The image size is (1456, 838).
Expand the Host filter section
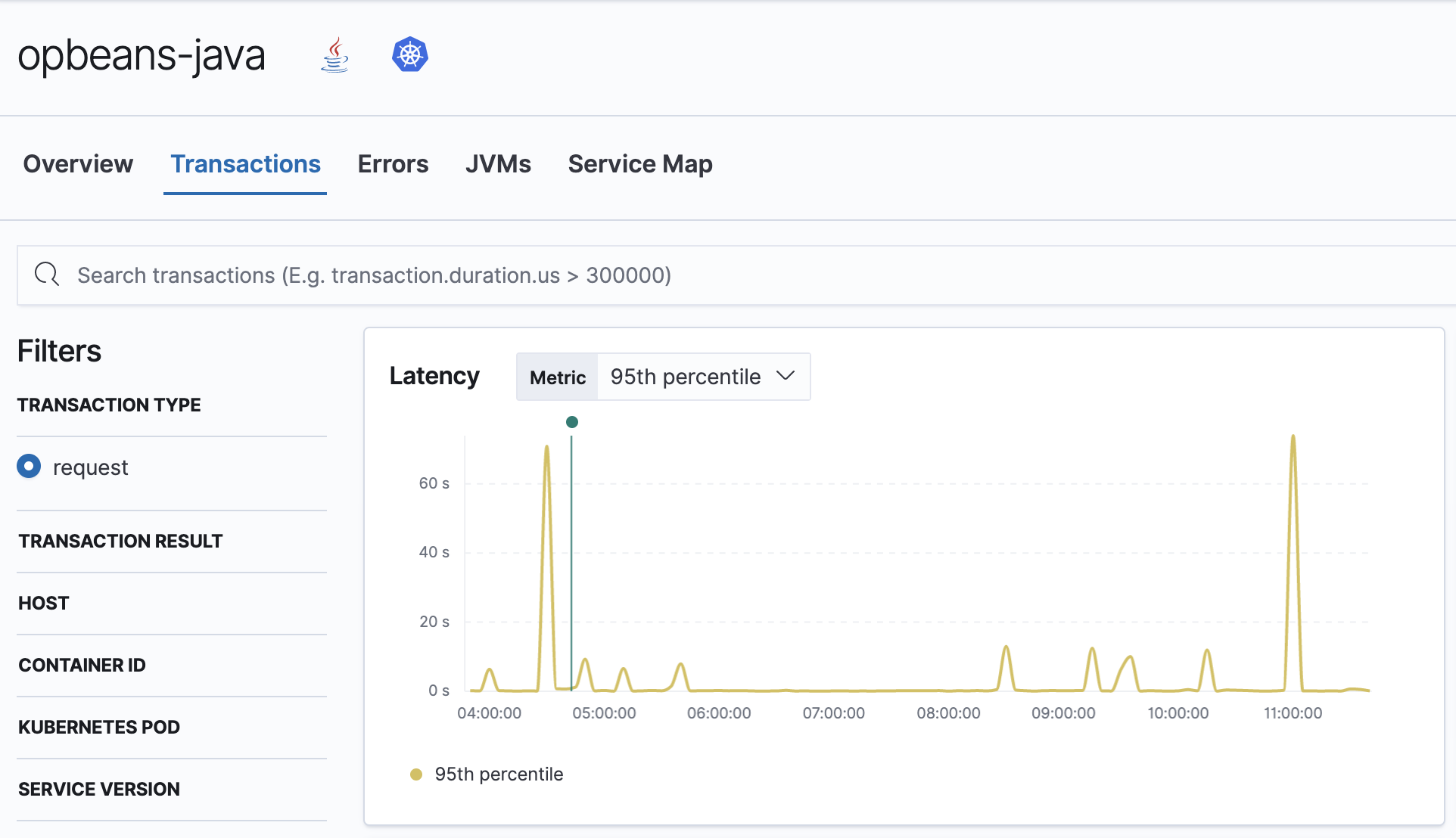tap(44, 603)
